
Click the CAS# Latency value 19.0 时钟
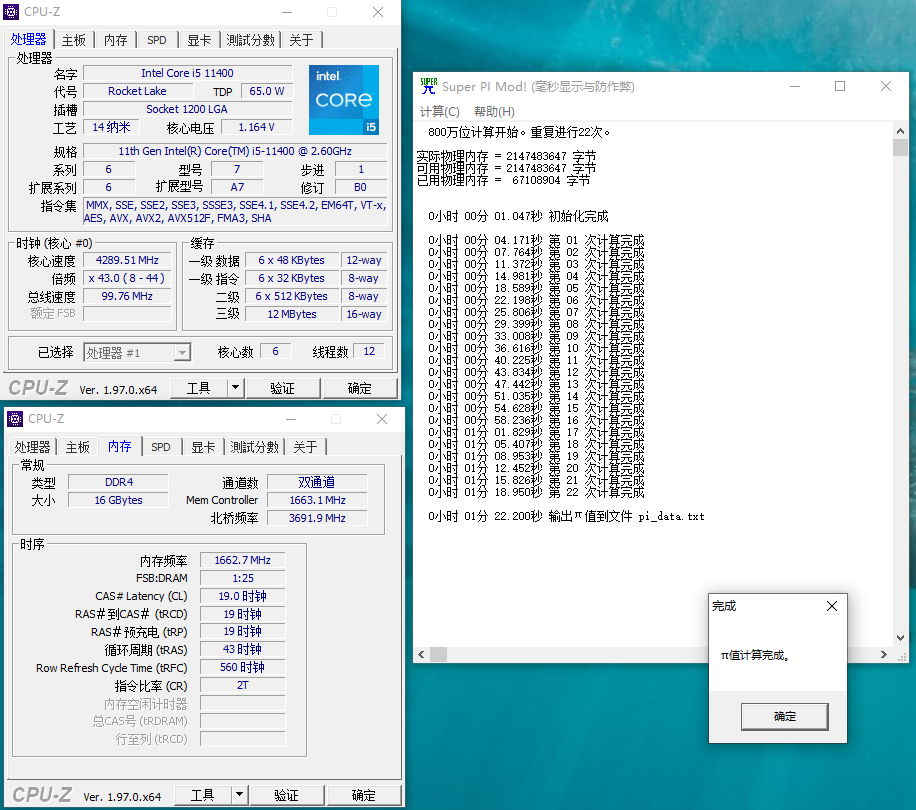click(x=242, y=596)
